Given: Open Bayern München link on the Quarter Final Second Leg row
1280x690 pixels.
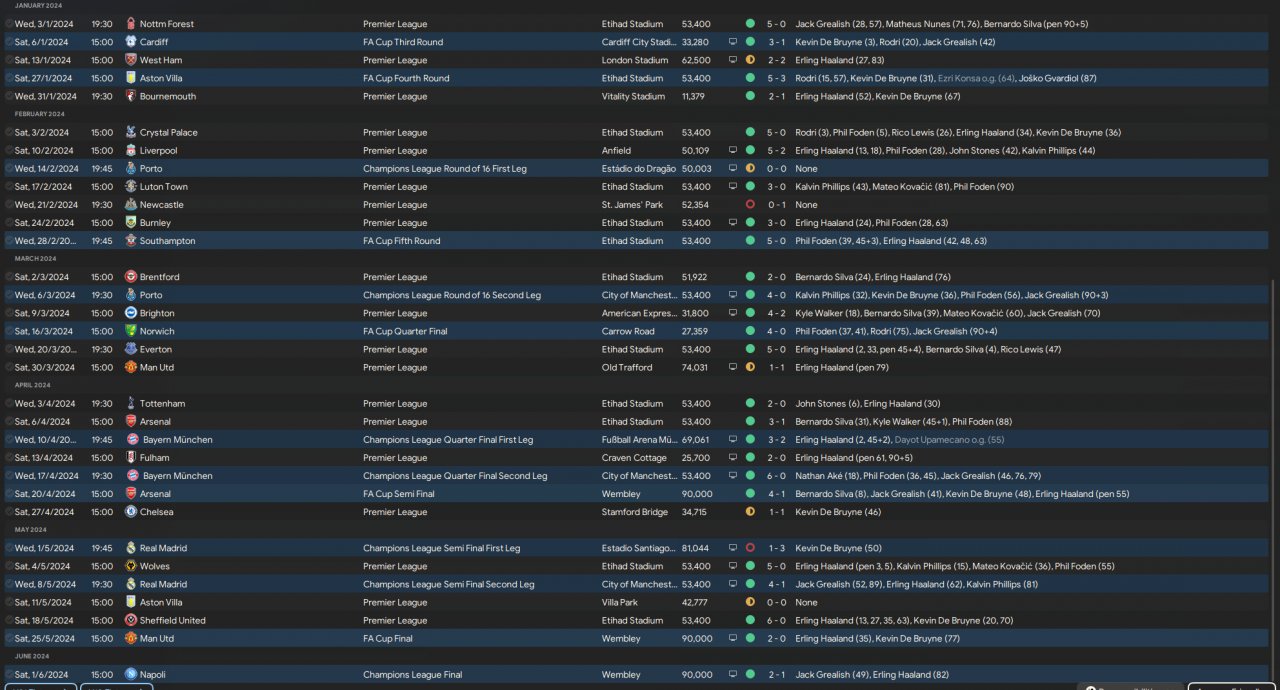Looking at the screenshot, I should click(x=178, y=476).
